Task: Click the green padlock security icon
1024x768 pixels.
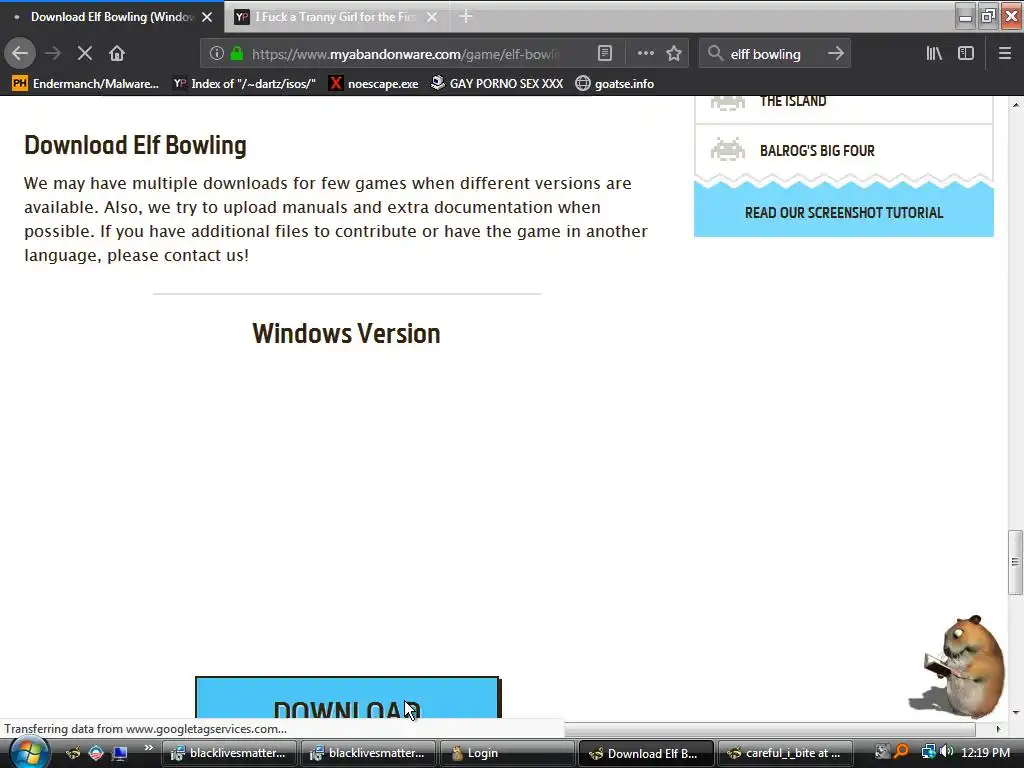Action: 236,54
